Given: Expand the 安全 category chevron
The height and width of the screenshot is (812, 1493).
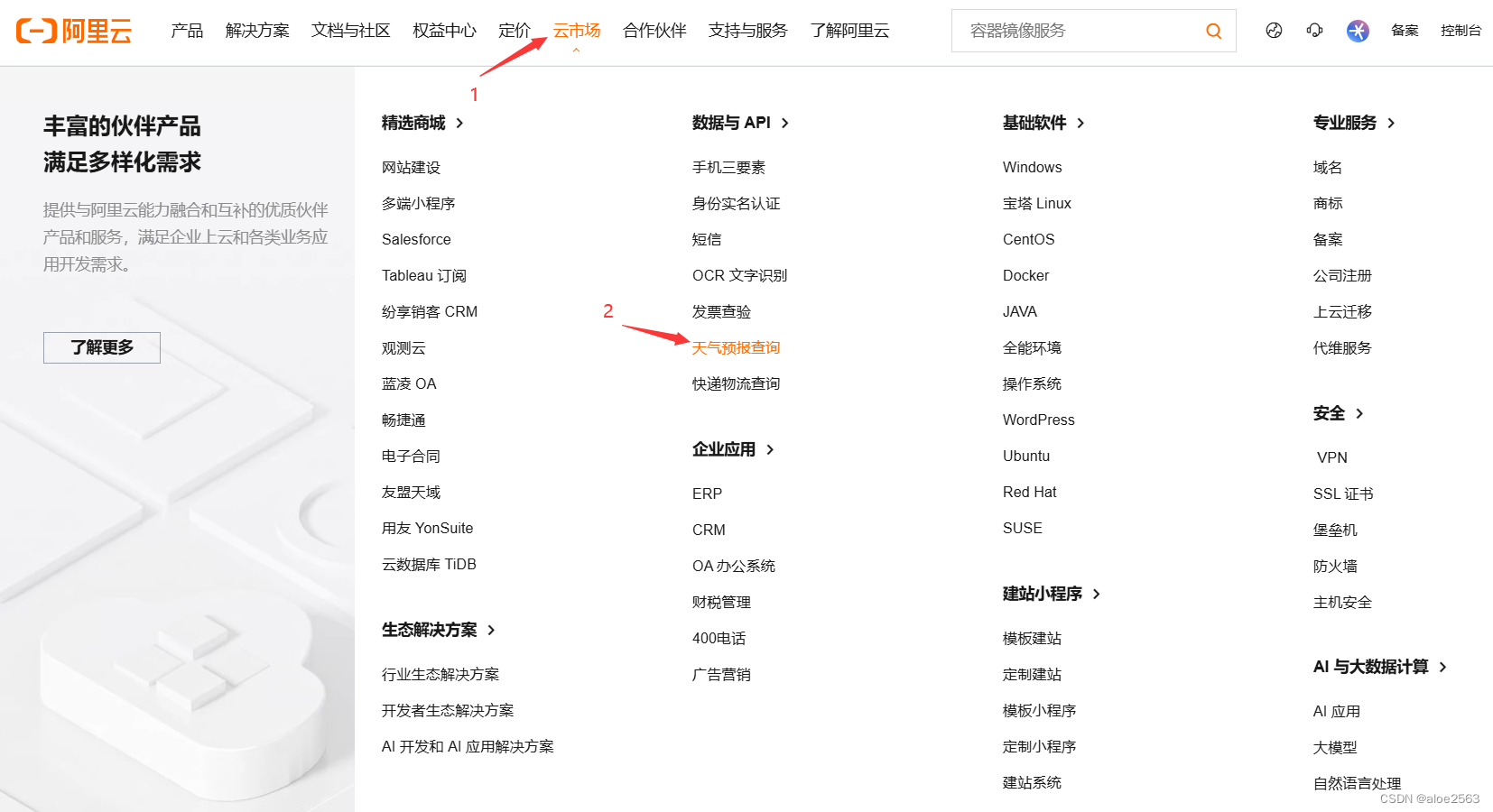Looking at the screenshot, I should click(1359, 413).
